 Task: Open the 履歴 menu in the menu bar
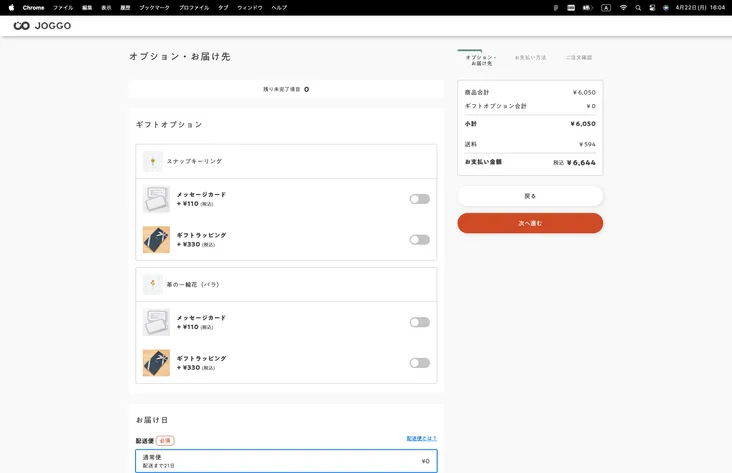tap(125, 7)
